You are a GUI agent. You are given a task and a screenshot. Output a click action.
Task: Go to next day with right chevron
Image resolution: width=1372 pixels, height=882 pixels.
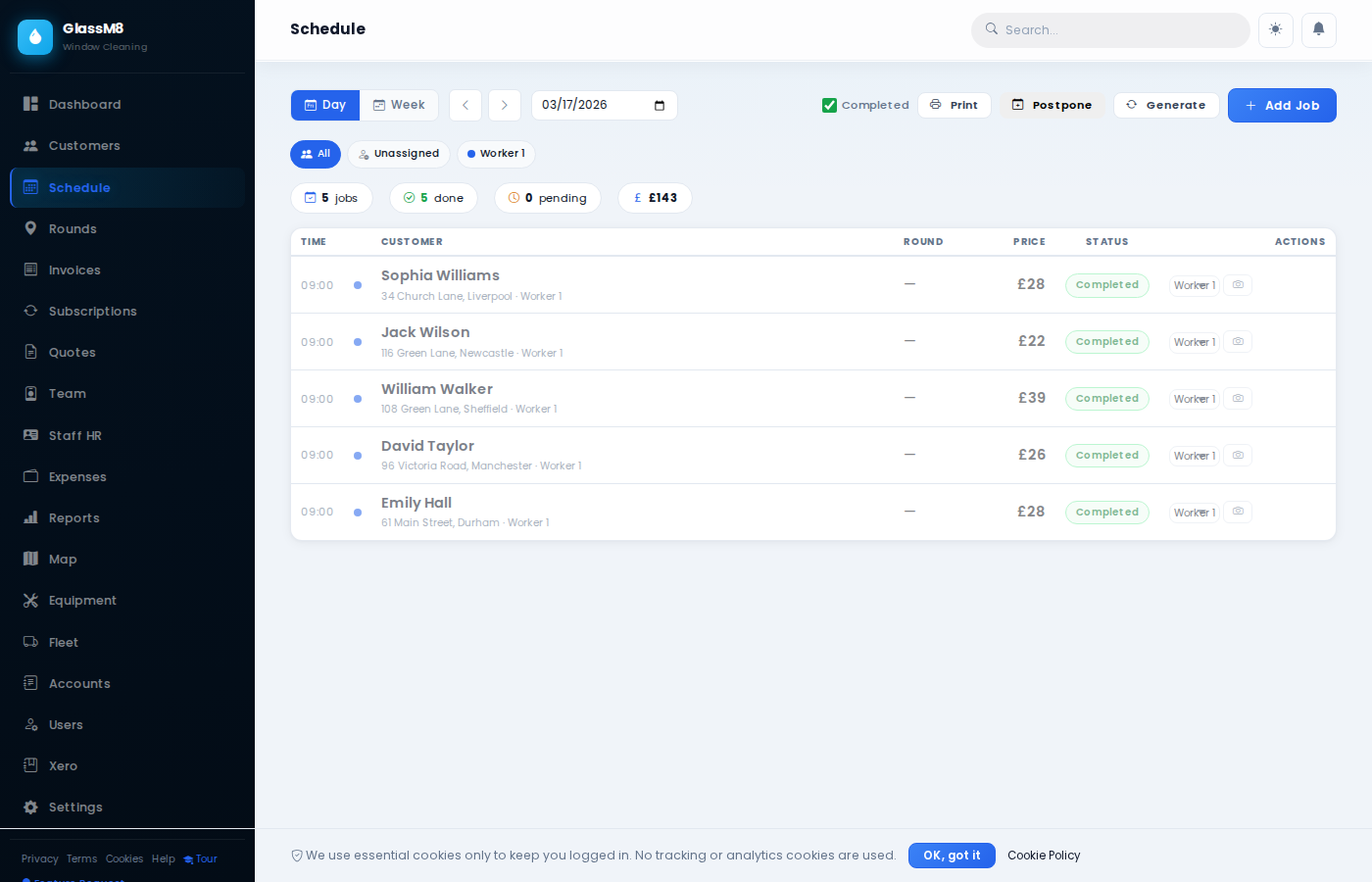tap(504, 105)
